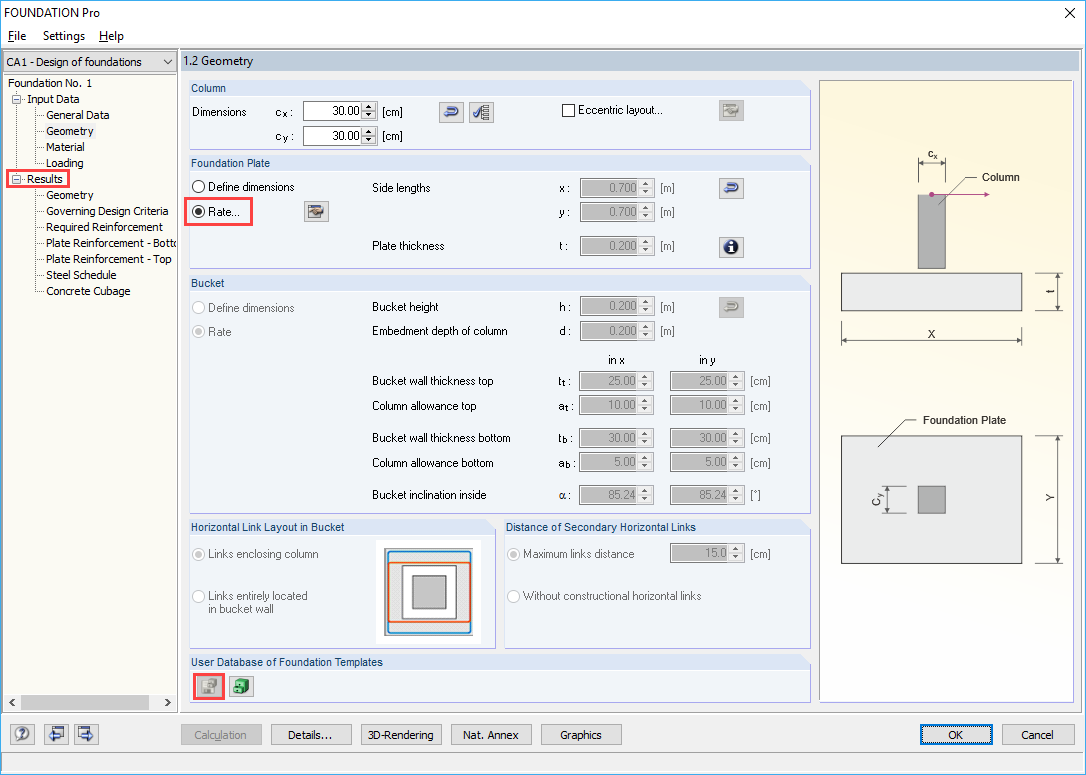The width and height of the screenshot is (1086, 775).
Task: Decrease the cy column dimension spinner
Action: tap(370, 140)
